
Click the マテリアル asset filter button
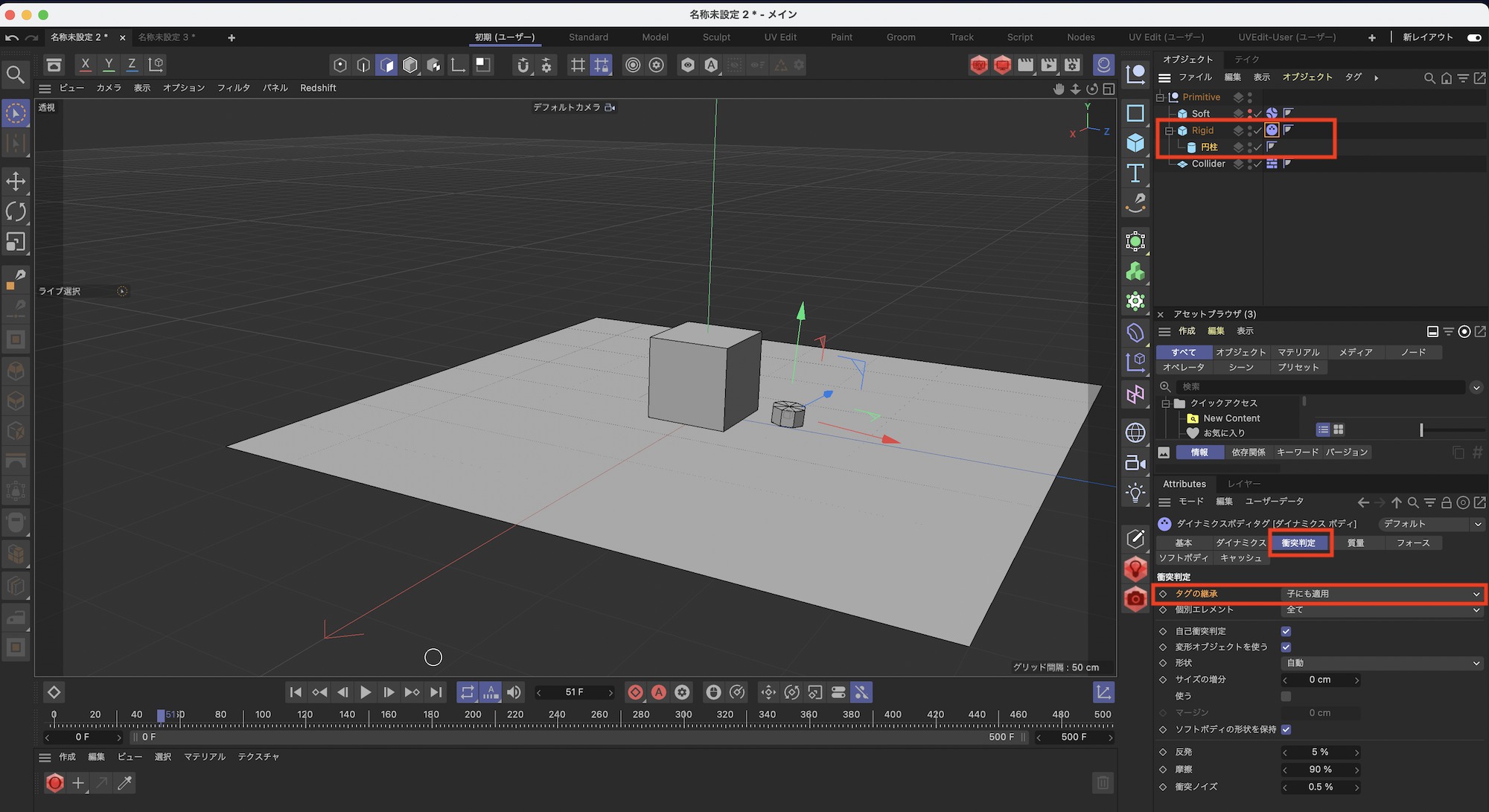[x=1298, y=352]
